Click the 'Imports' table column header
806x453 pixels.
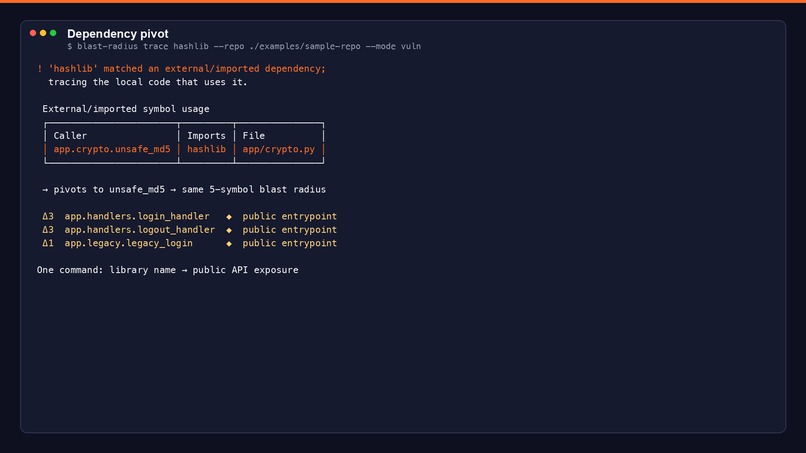(206, 136)
